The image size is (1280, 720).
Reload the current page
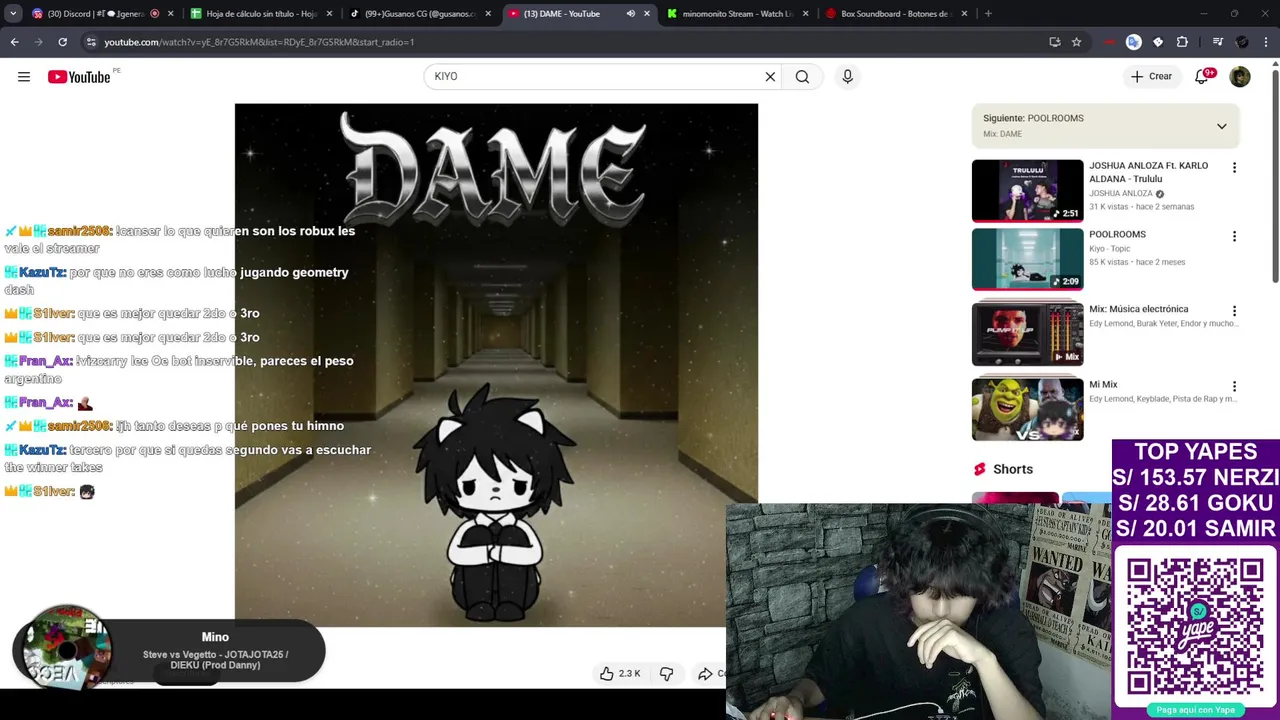62,42
